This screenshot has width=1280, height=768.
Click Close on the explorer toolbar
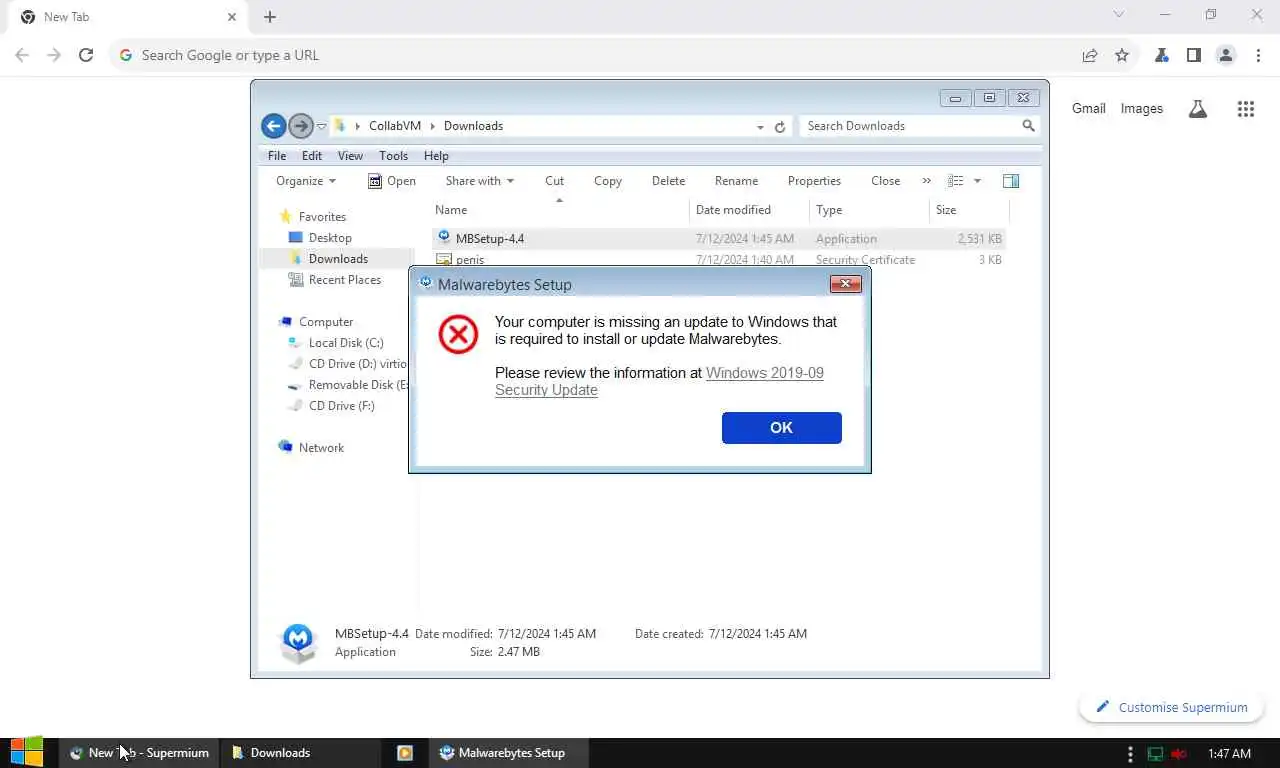click(x=885, y=181)
